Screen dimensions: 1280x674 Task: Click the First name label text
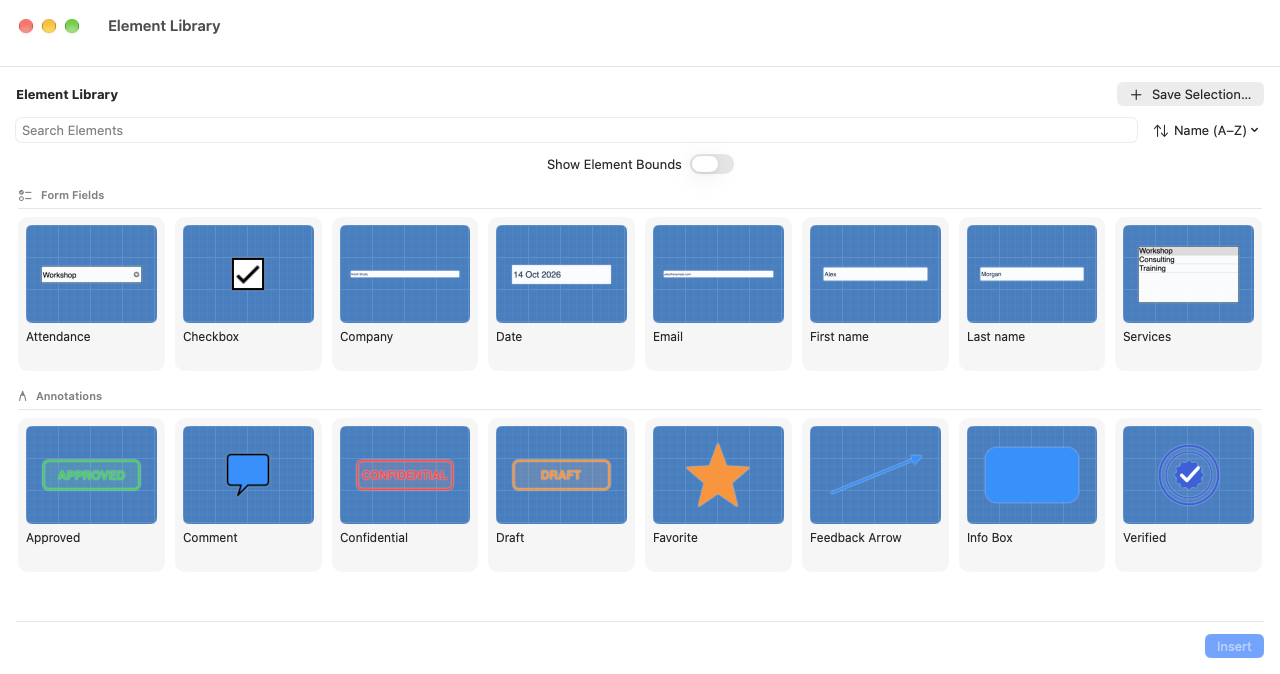point(839,337)
